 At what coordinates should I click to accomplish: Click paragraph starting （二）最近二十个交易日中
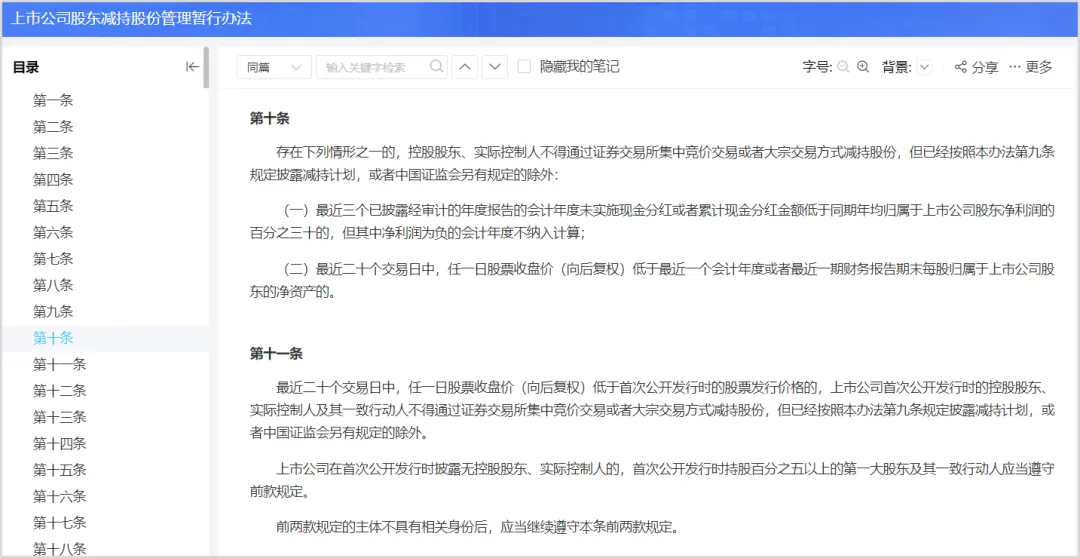652,280
